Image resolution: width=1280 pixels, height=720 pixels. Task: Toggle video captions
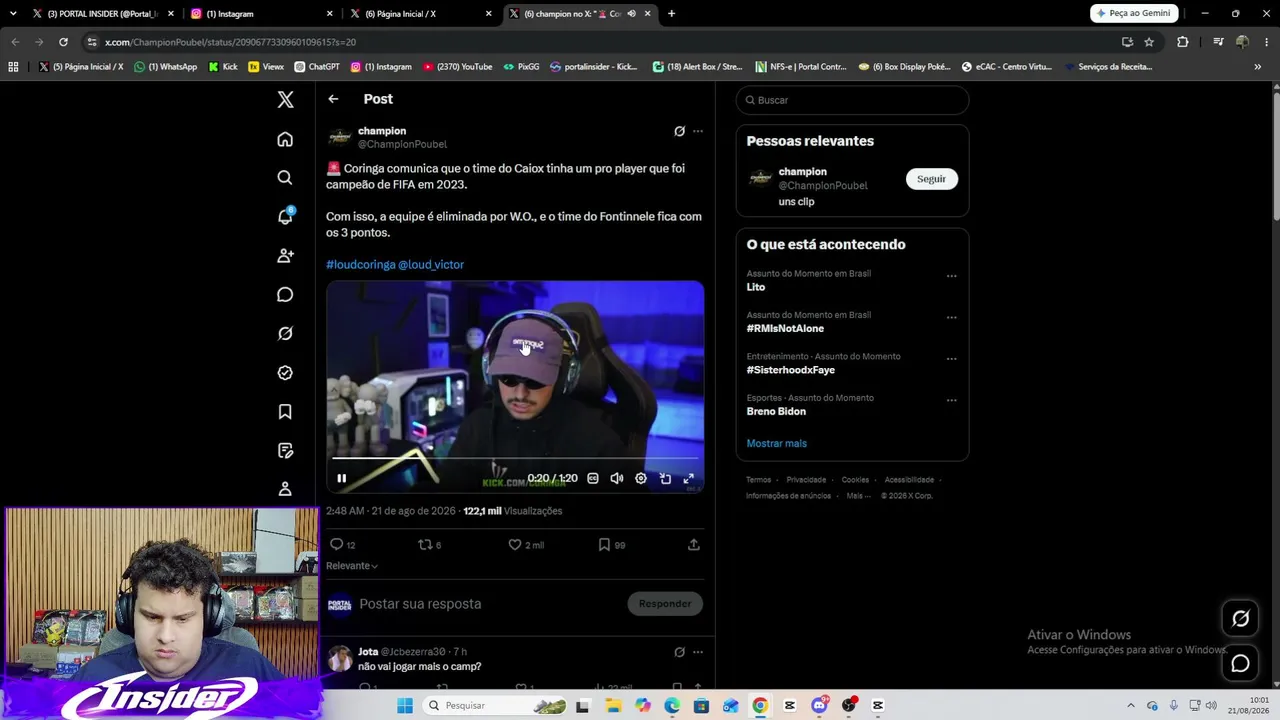pyautogui.click(x=593, y=479)
